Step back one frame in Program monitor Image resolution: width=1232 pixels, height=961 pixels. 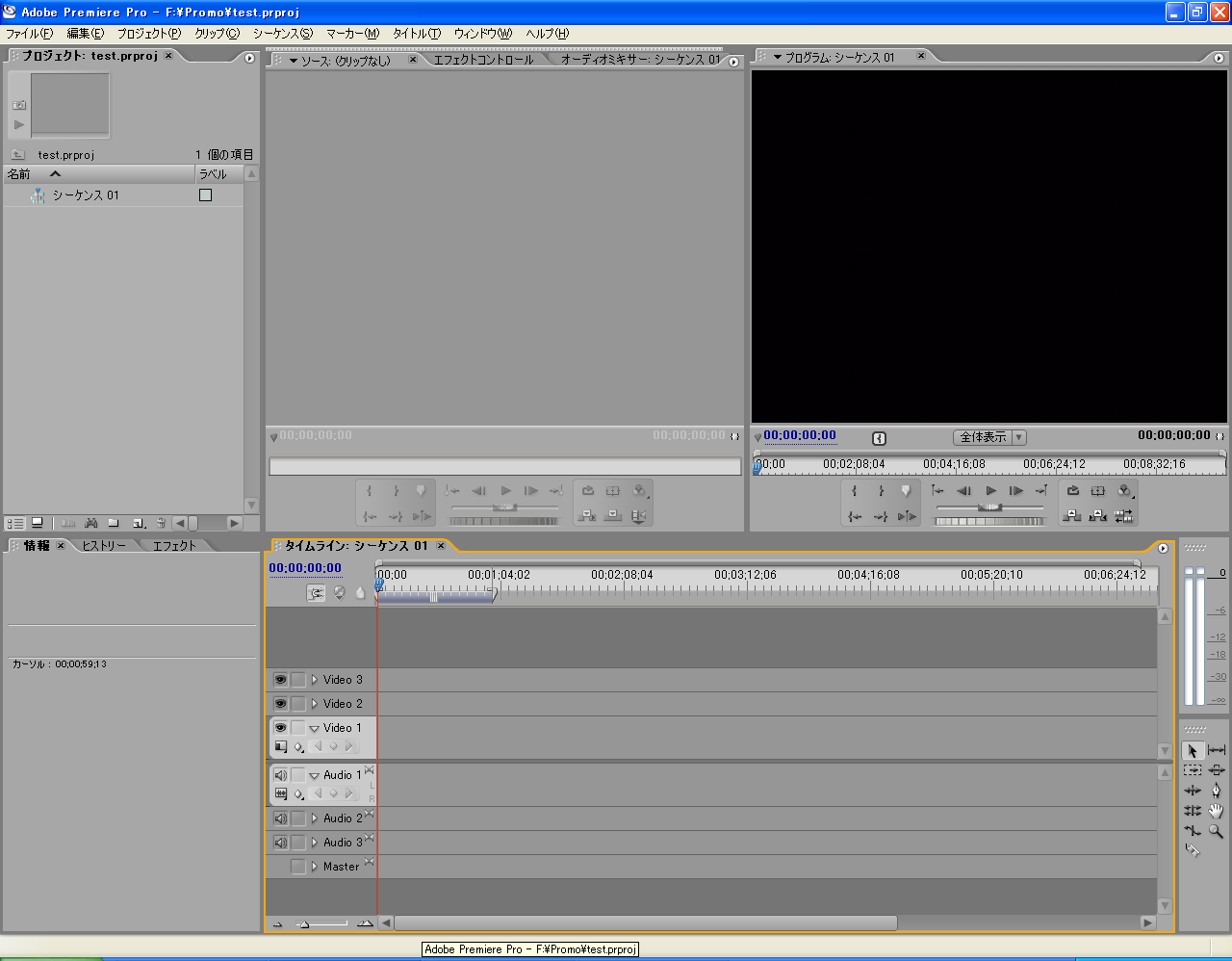coord(964,491)
